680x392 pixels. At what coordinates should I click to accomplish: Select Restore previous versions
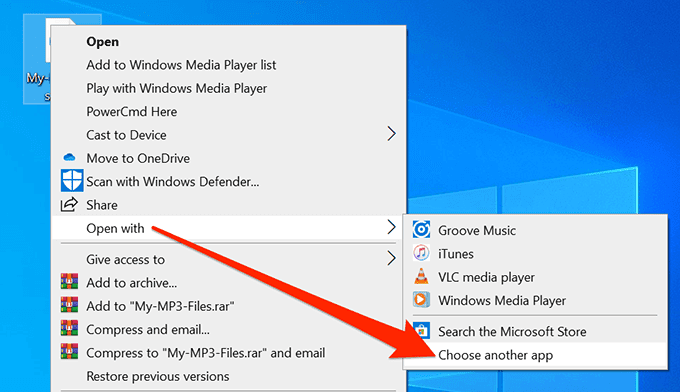(x=157, y=376)
